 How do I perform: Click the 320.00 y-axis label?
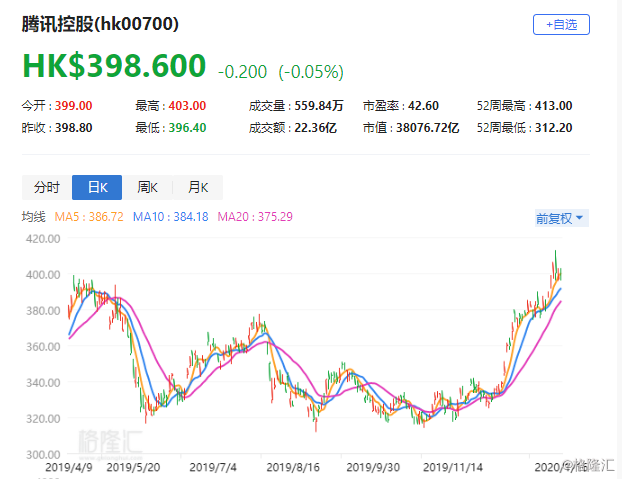point(43,419)
